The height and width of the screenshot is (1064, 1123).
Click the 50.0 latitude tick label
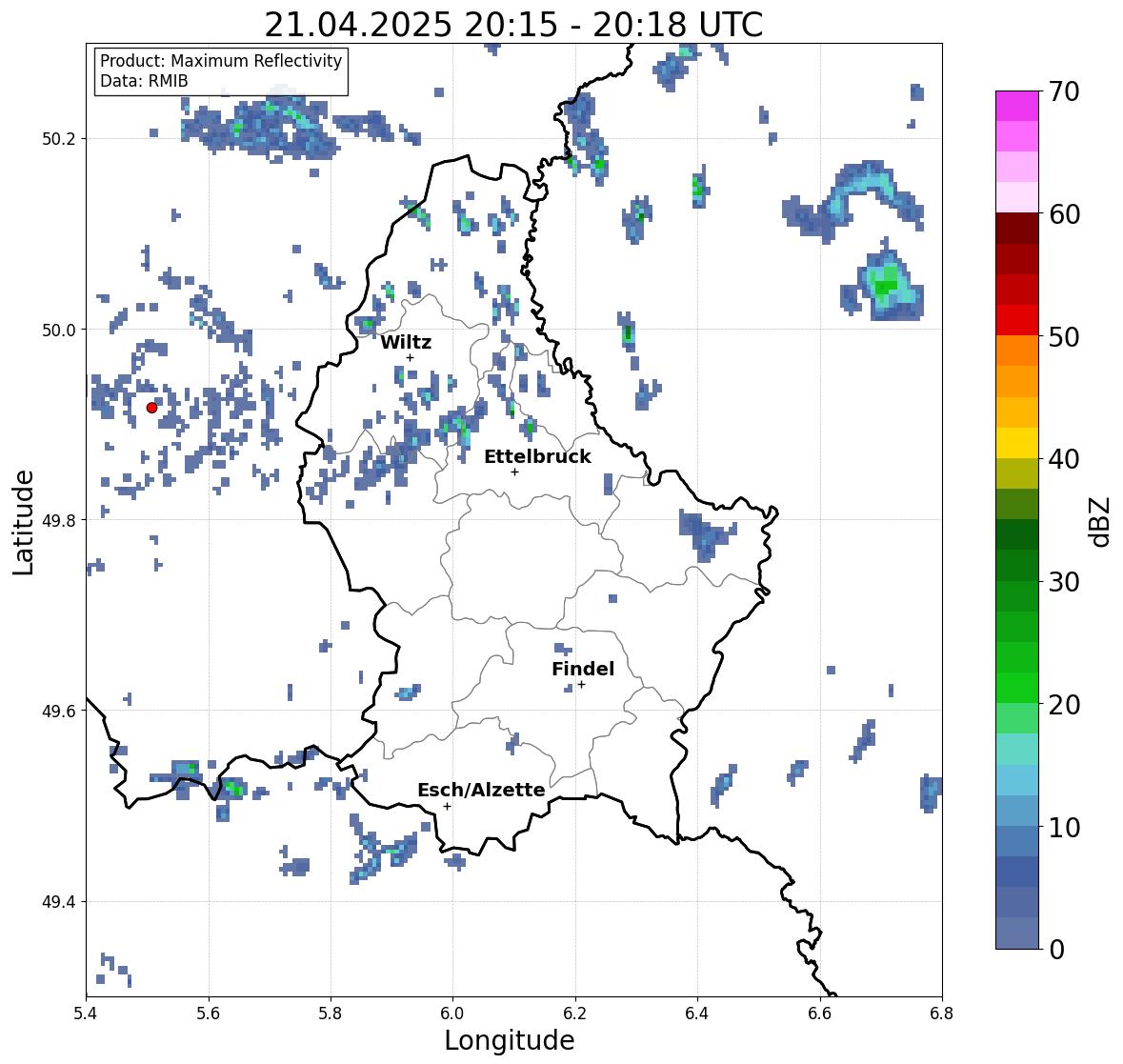[59, 331]
